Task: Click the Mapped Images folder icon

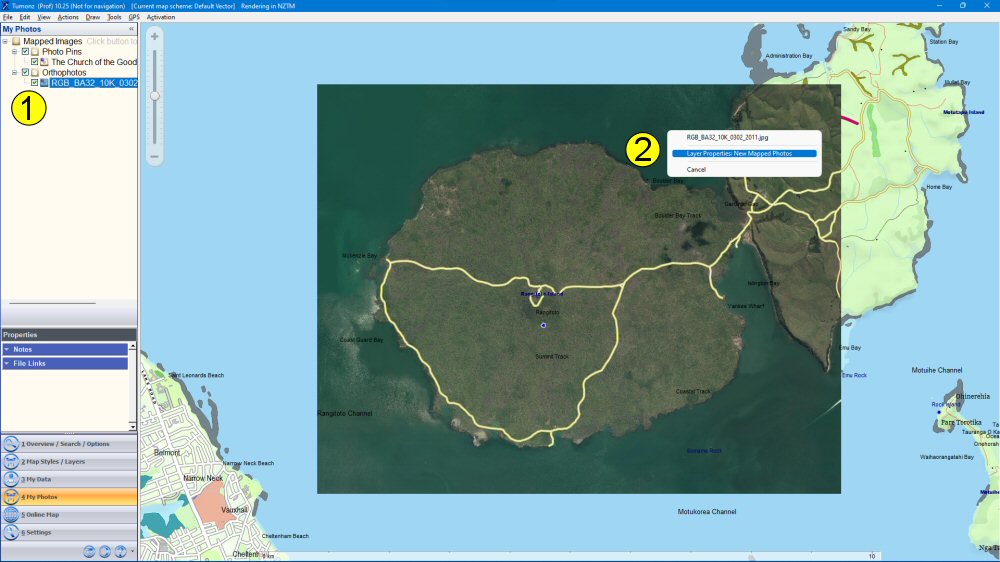Action: [17, 41]
